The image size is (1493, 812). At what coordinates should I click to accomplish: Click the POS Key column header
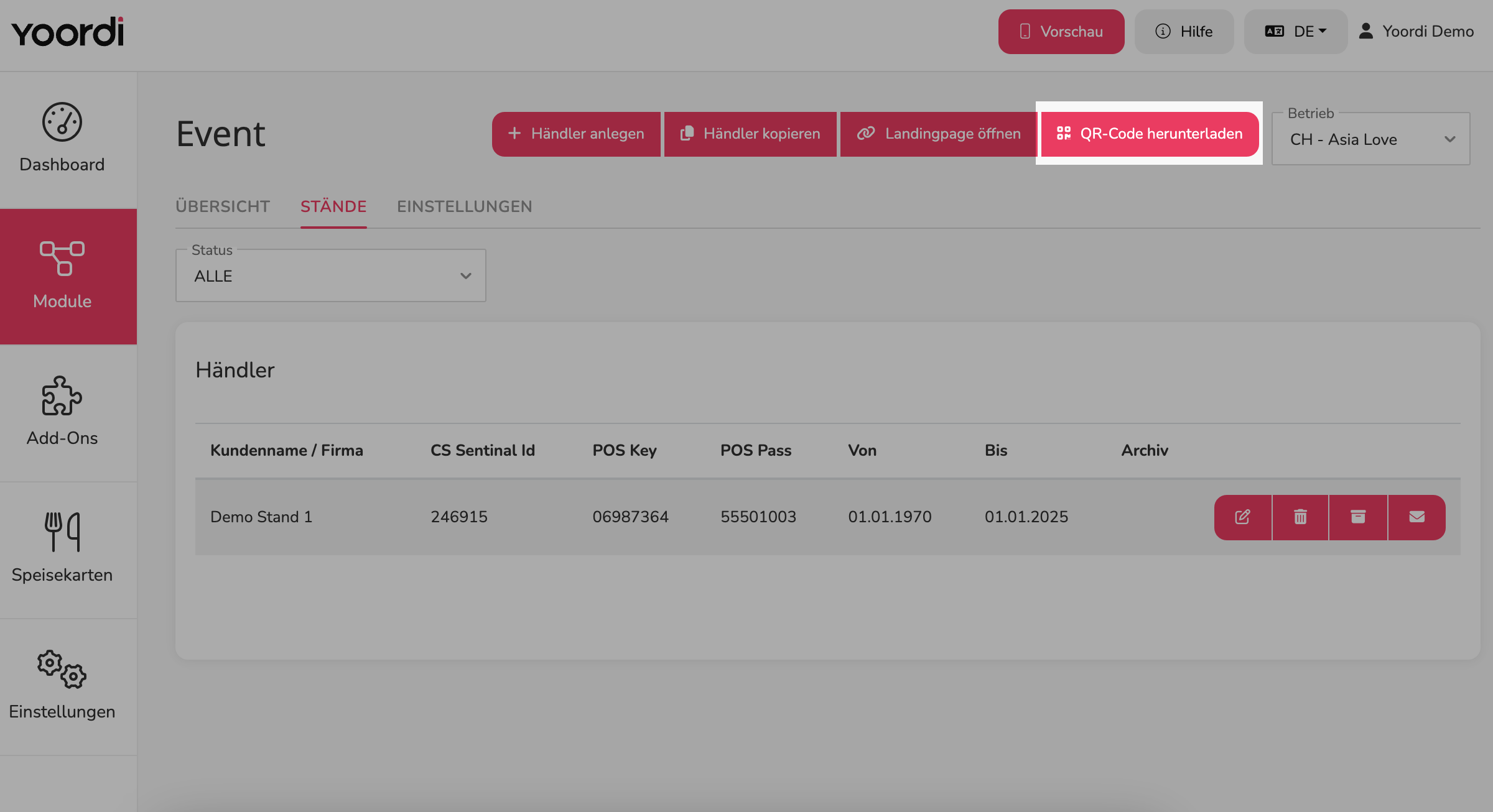[625, 450]
